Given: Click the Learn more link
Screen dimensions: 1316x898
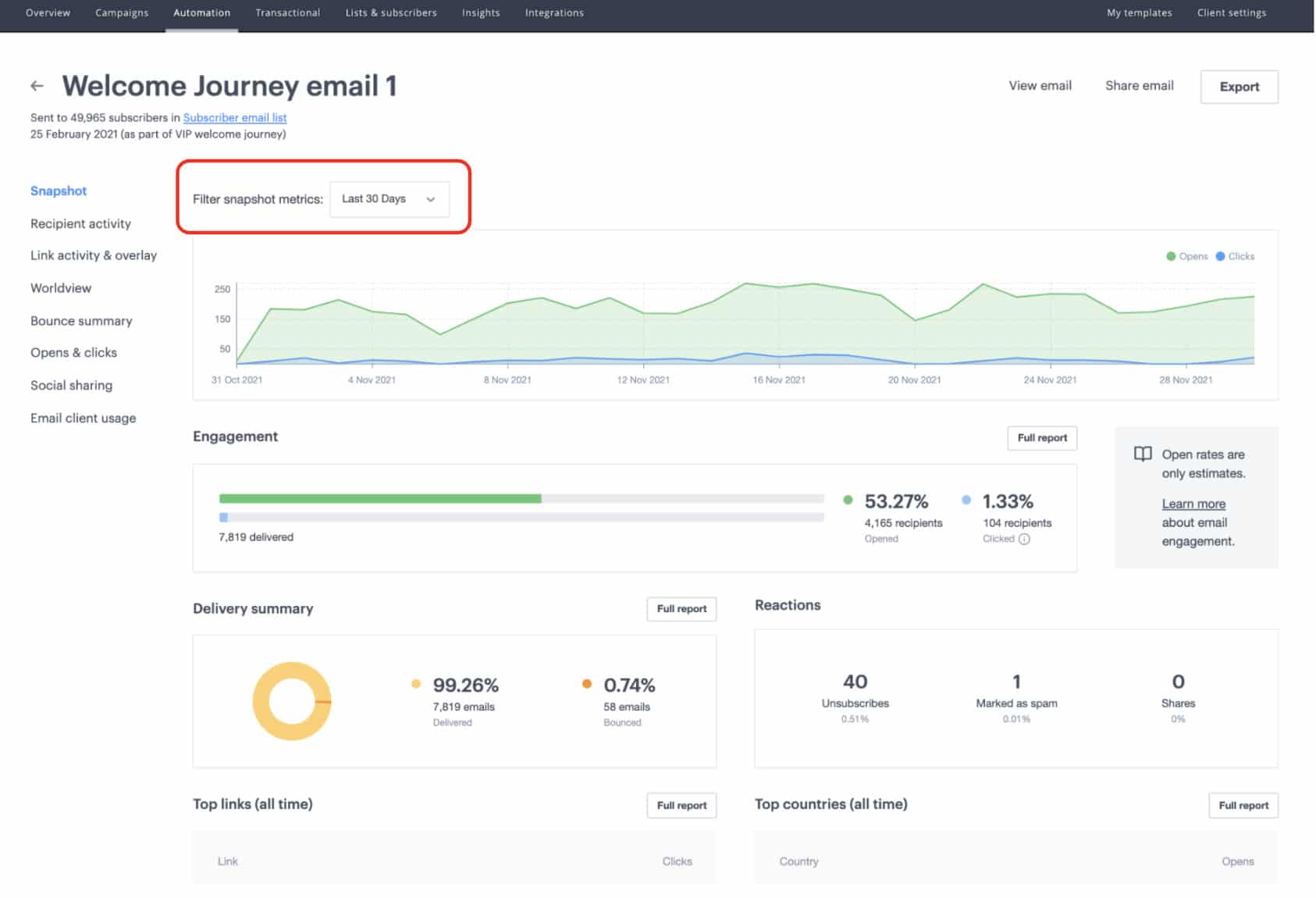Looking at the screenshot, I should coord(1193,504).
